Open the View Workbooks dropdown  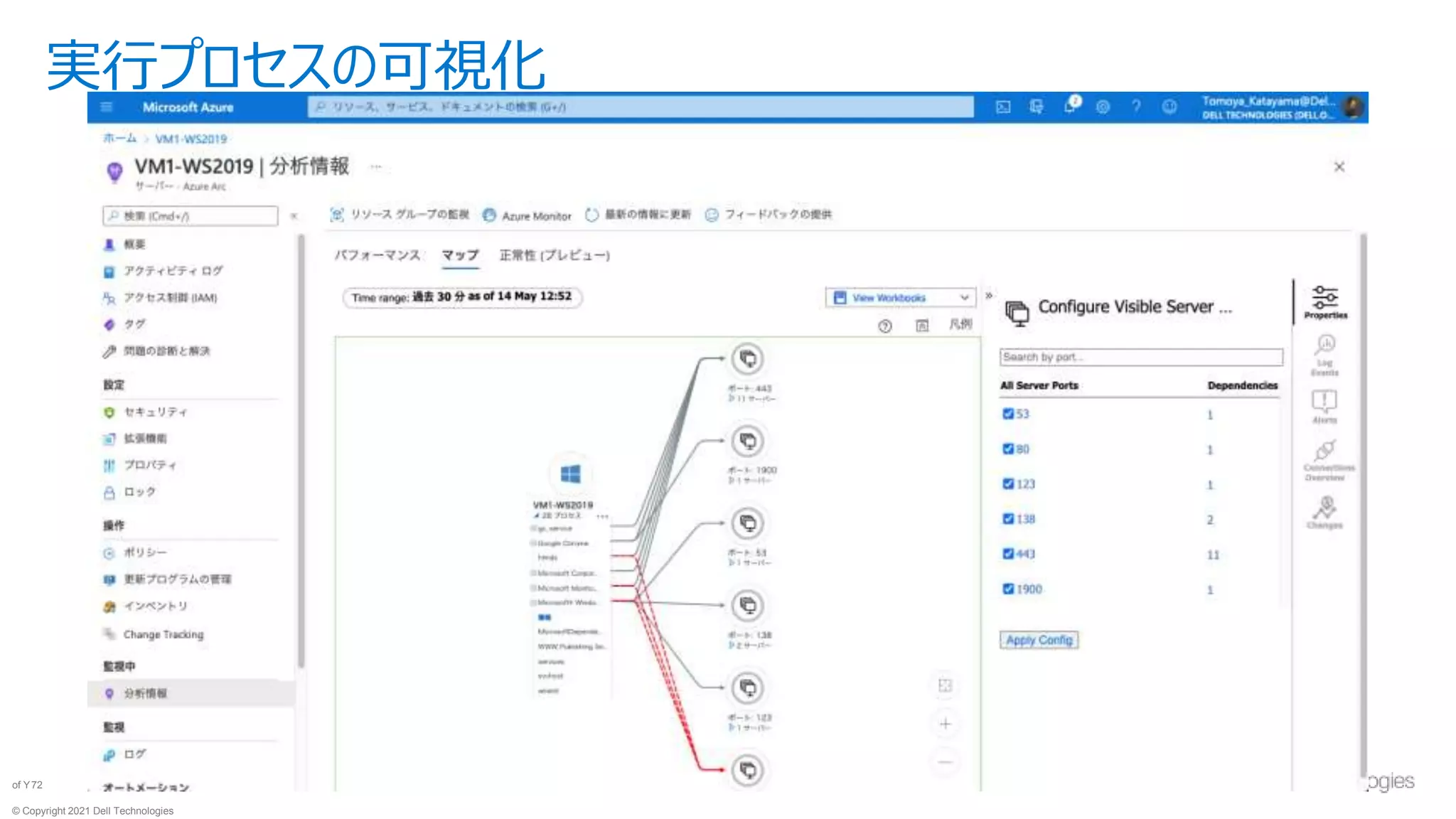(x=901, y=298)
